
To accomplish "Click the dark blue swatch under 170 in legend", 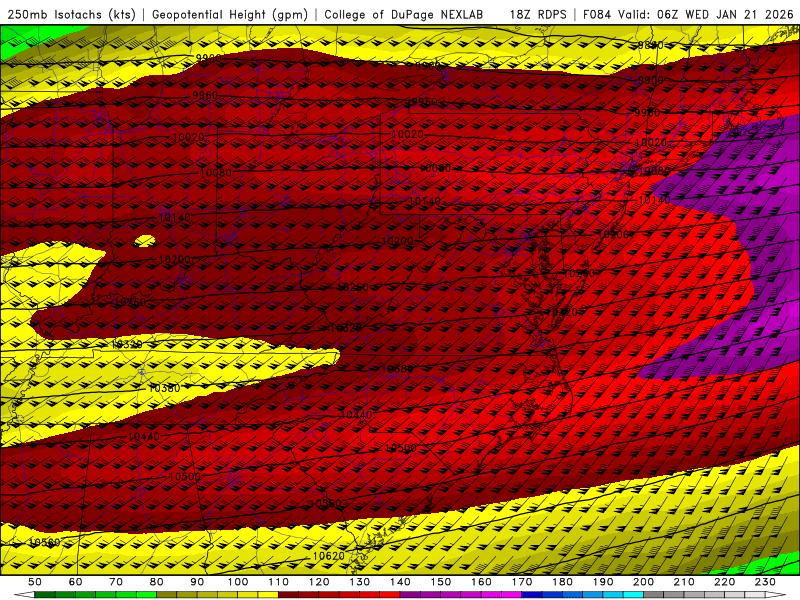I will pyautogui.click(x=532, y=595).
